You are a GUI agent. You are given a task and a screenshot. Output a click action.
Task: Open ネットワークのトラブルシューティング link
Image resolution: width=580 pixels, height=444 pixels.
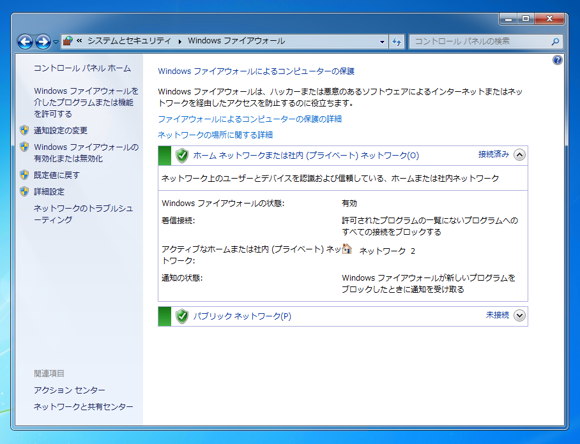click(83, 214)
